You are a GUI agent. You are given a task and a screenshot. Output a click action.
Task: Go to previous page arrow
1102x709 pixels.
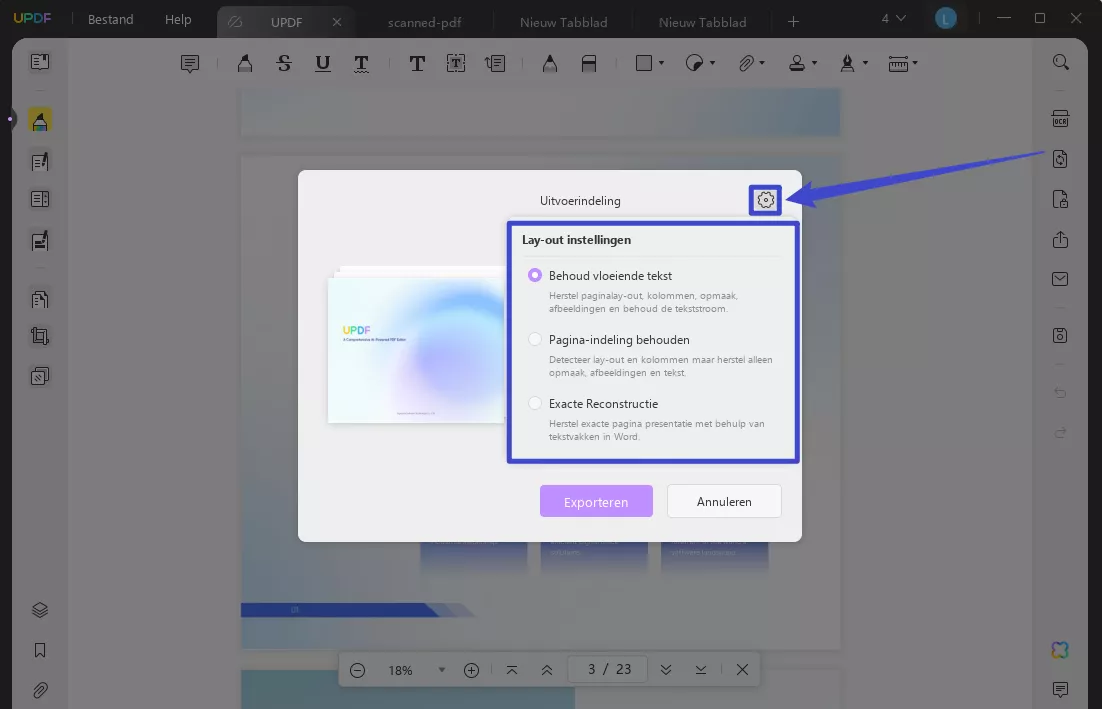(547, 670)
